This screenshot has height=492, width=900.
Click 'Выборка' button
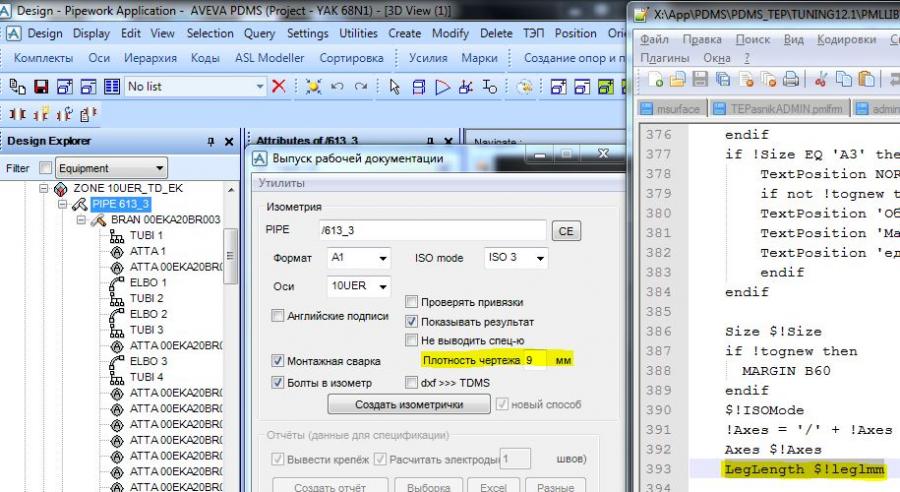coord(428,487)
